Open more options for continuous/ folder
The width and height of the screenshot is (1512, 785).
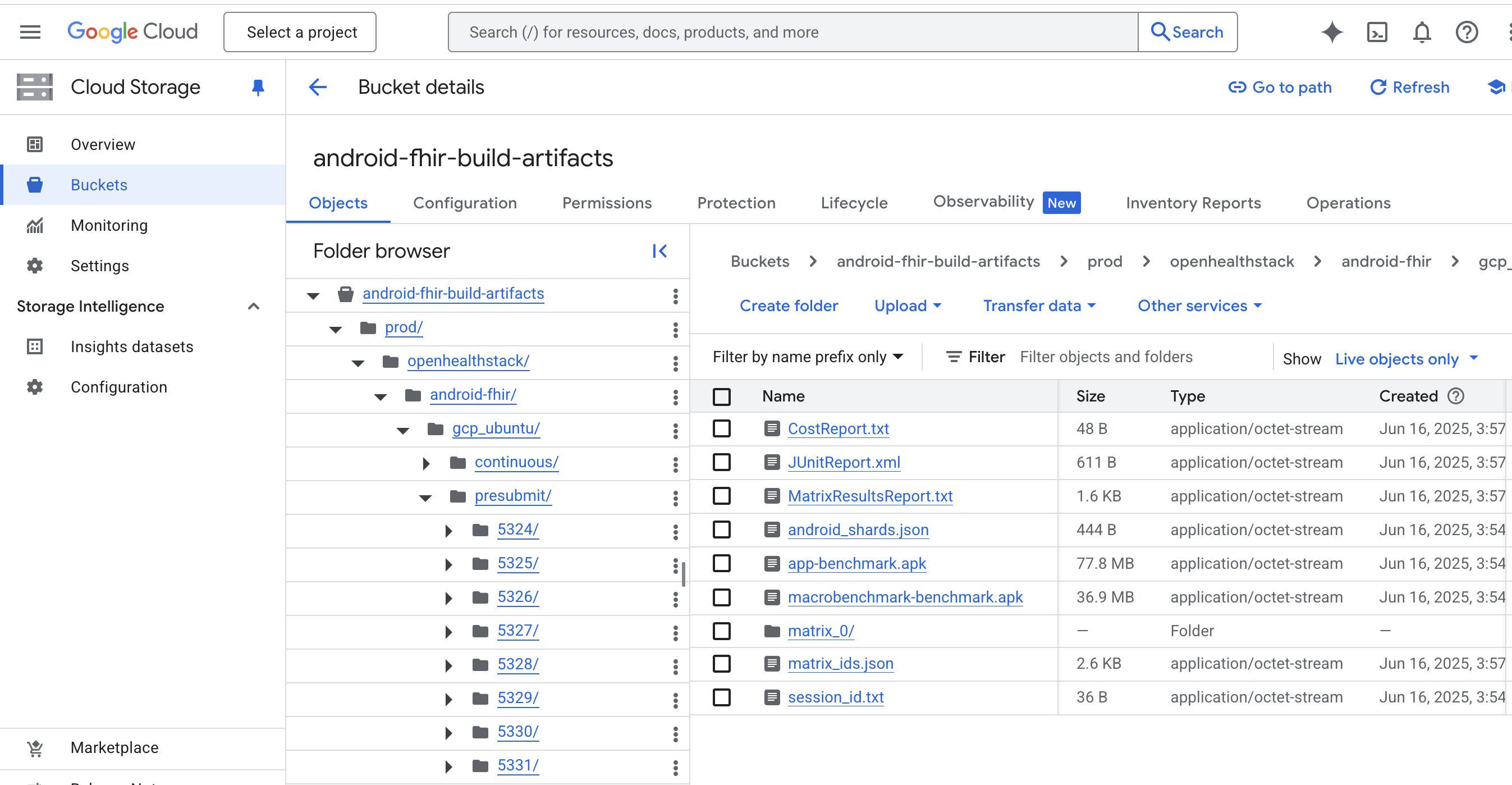[x=675, y=464]
